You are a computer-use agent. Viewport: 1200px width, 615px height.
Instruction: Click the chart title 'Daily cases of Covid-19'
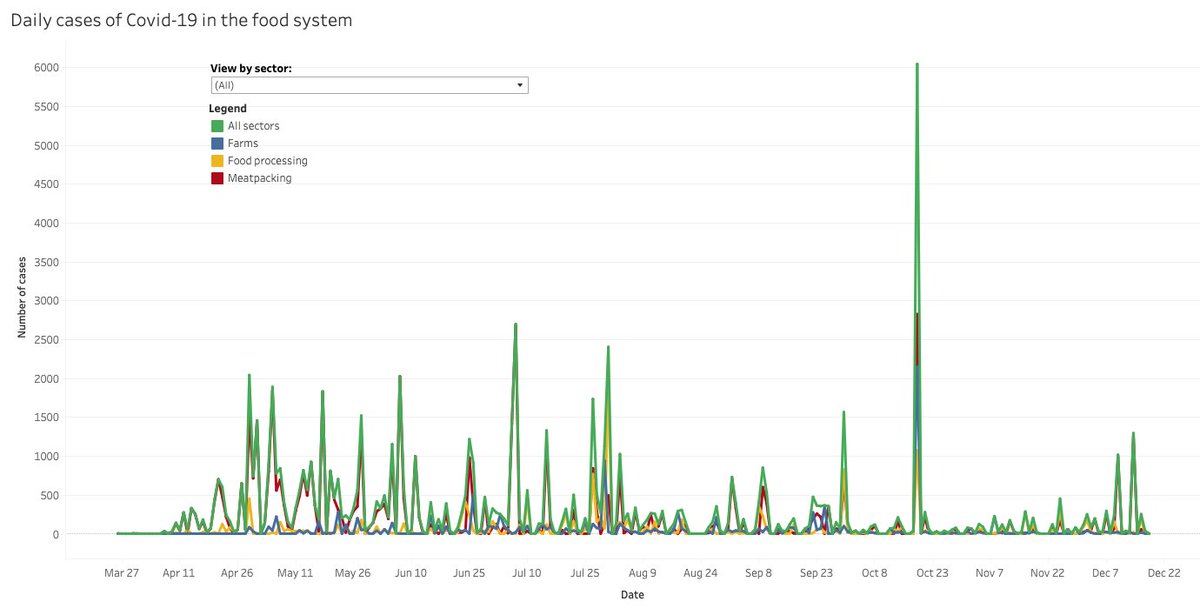[180, 19]
